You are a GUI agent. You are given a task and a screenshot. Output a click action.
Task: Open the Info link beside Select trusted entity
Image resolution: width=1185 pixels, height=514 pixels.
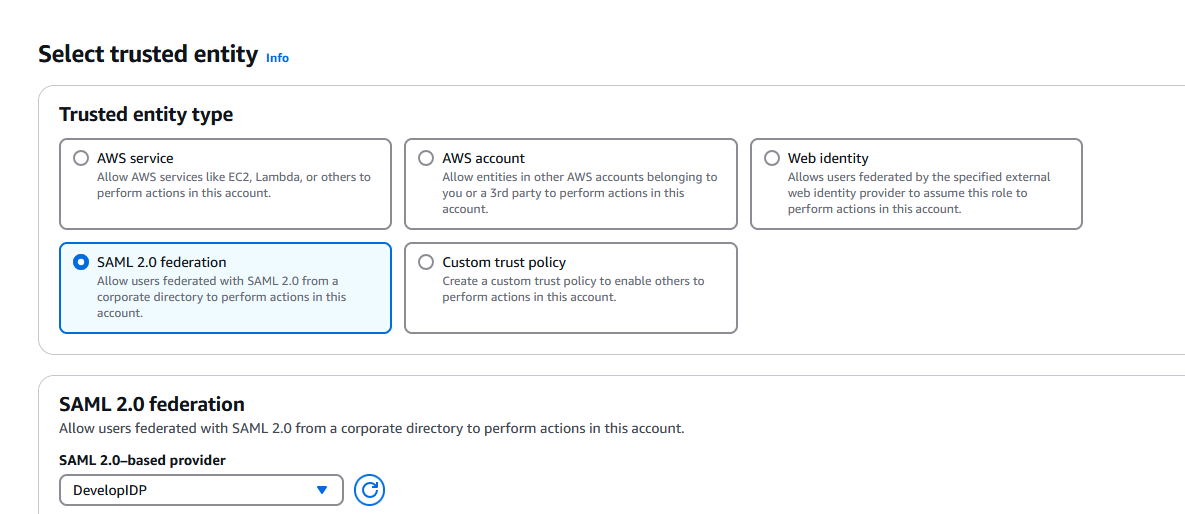click(277, 58)
